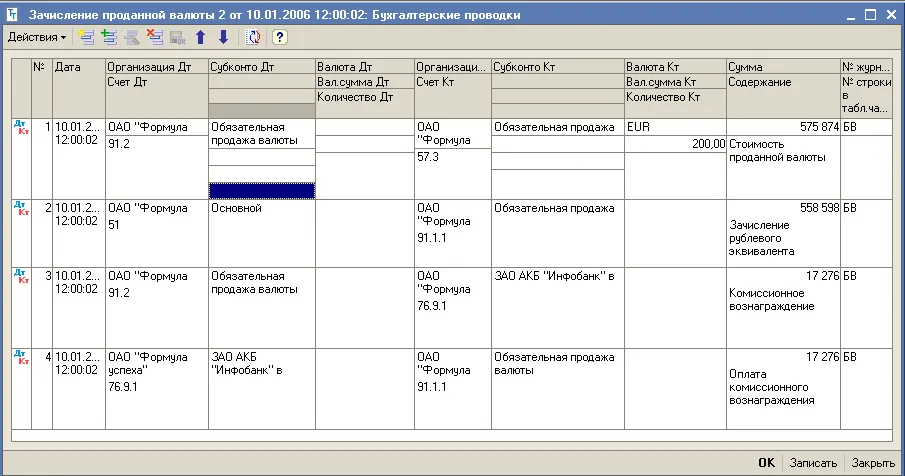
Task: Click the sum 575 874 cell
Action: click(783, 127)
